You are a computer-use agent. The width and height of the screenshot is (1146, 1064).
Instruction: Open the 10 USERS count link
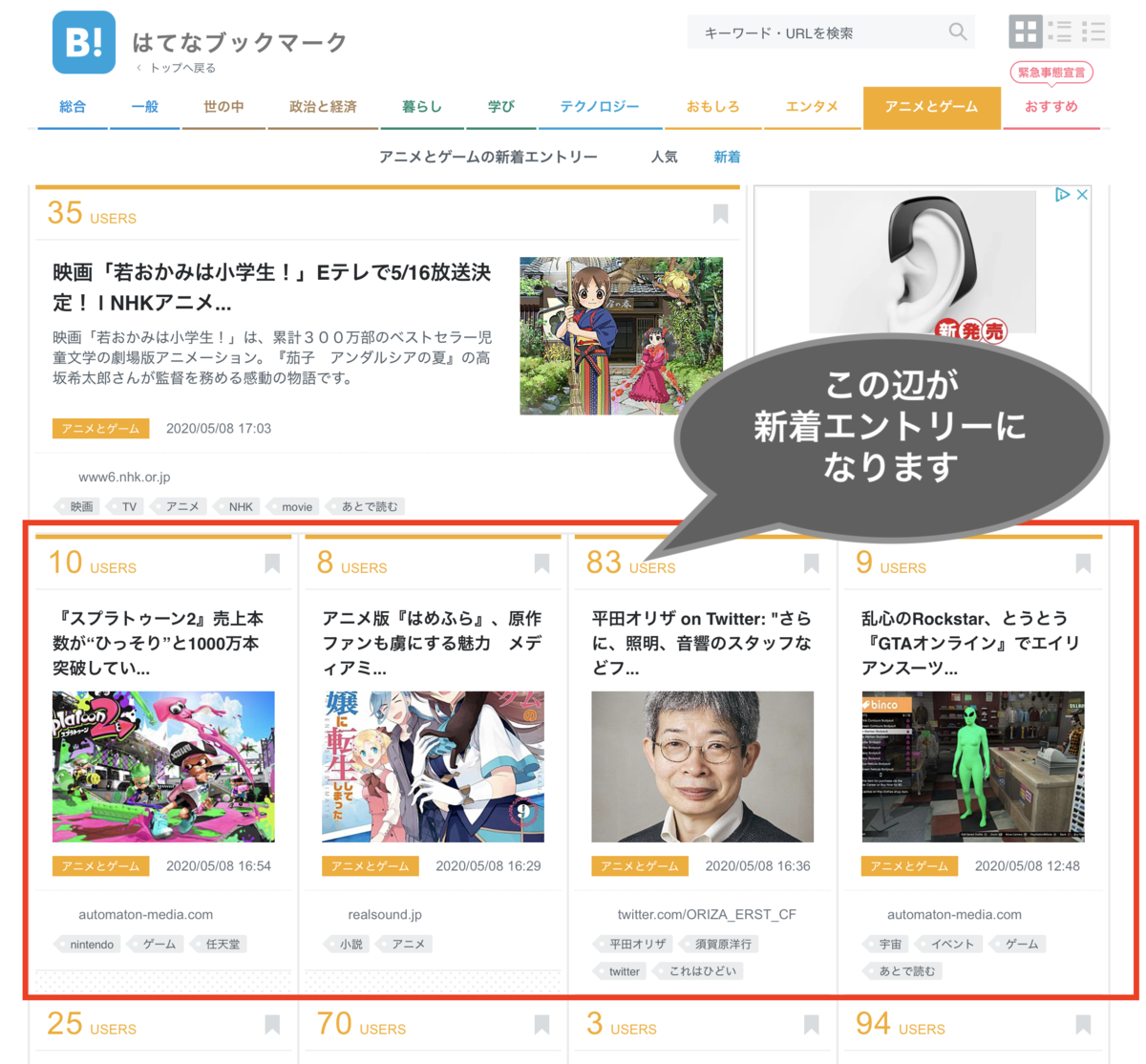coord(93,563)
